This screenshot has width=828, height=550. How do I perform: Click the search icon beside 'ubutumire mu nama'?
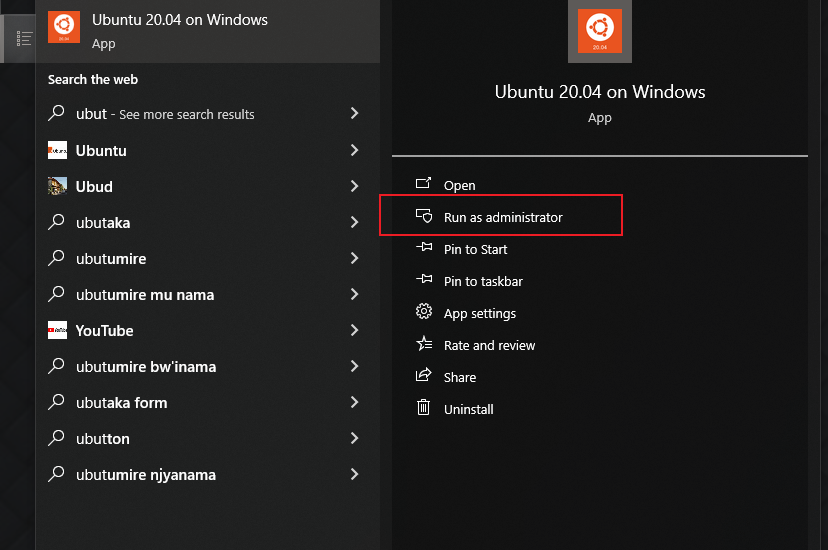click(x=57, y=294)
